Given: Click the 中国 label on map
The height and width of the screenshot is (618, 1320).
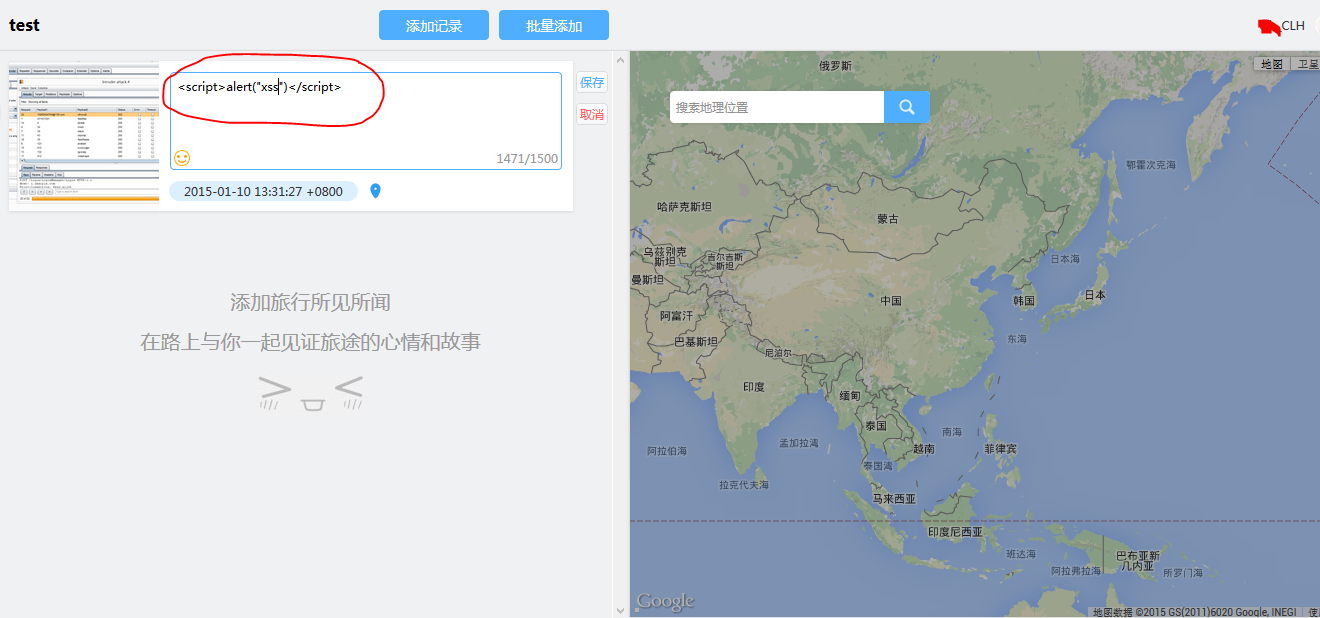Looking at the screenshot, I should coord(890,300).
